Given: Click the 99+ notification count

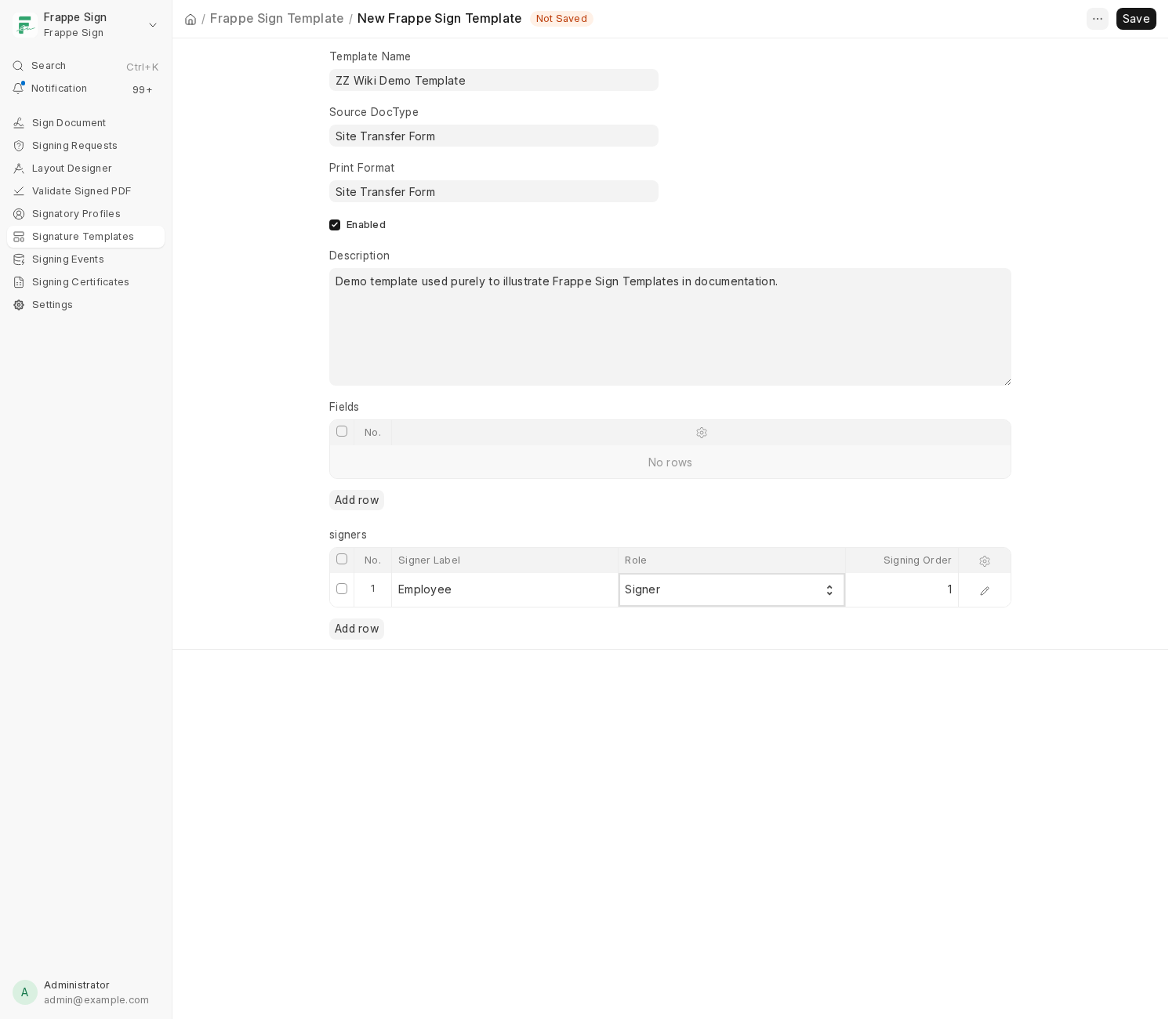Looking at the screenshot, I should 143,90.
